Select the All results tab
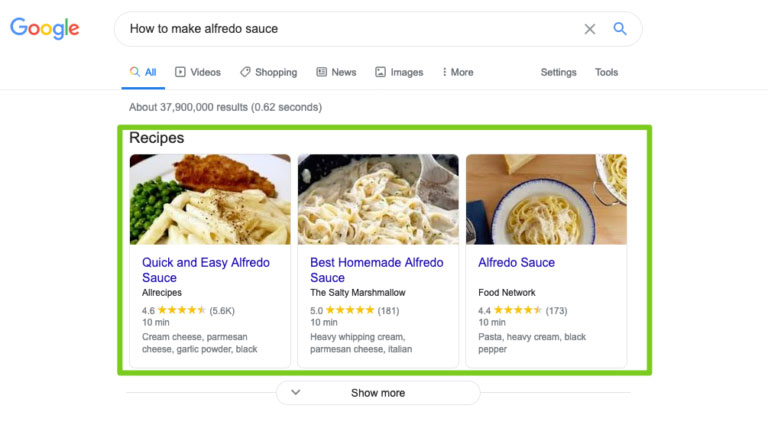The width and height of the screenshot is (768, 428). (143, 72)
